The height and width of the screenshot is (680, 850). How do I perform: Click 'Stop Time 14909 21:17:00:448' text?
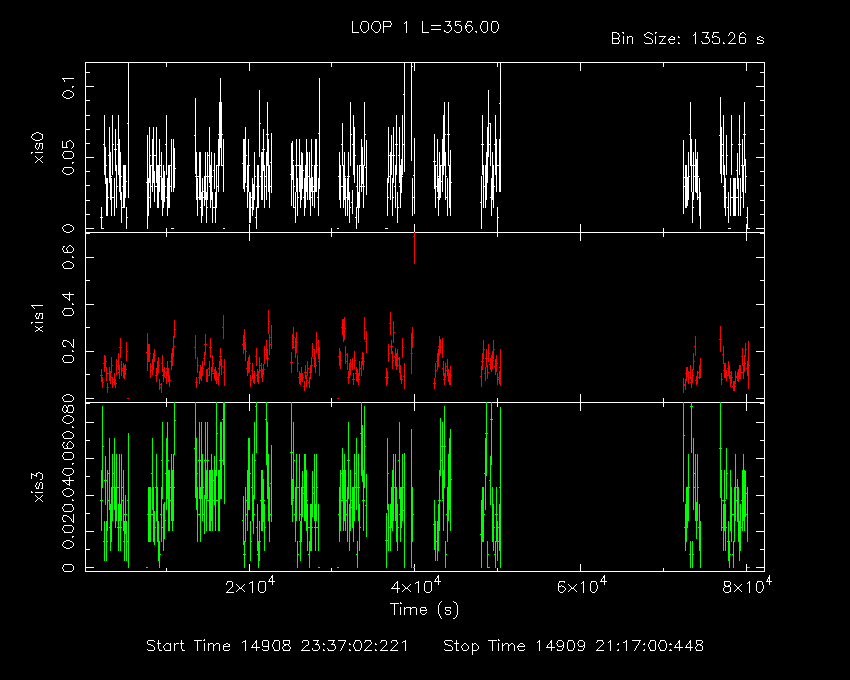(574, 646)
